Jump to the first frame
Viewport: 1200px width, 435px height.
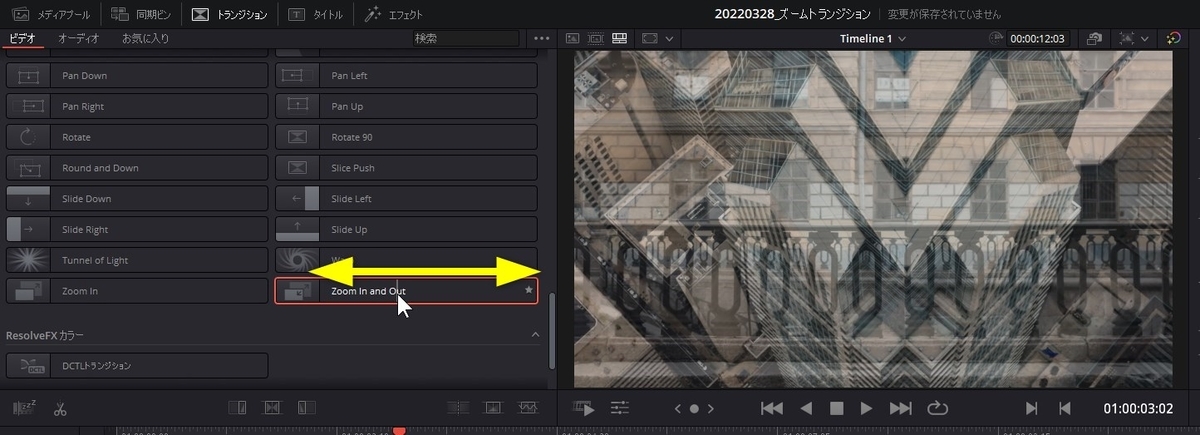[x=771, y=408]
